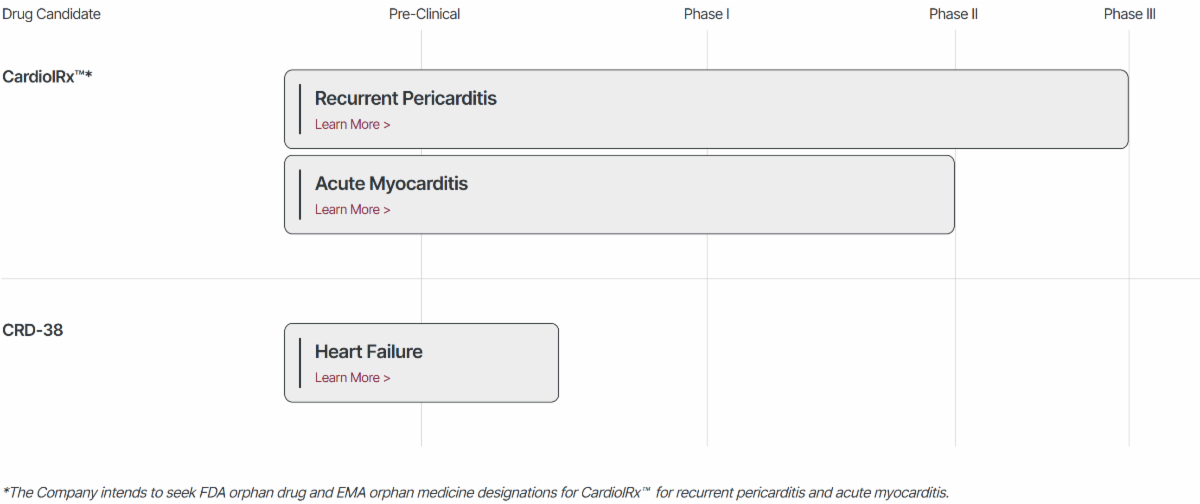Click the CardiolRx drug candidate label
This screenshot has width=1200, height=504.
tap(47, 77)
